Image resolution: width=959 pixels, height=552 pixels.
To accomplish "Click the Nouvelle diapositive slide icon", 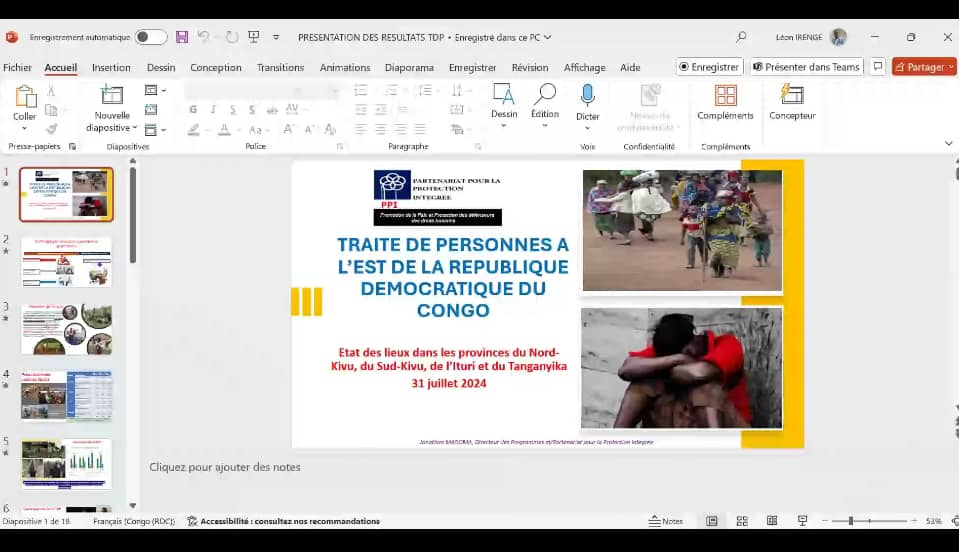I will coord(112,95).
